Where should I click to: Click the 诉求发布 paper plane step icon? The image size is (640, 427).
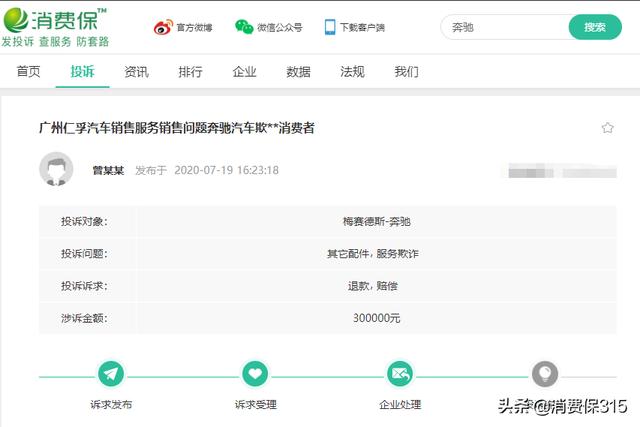[x=111, y=374]
